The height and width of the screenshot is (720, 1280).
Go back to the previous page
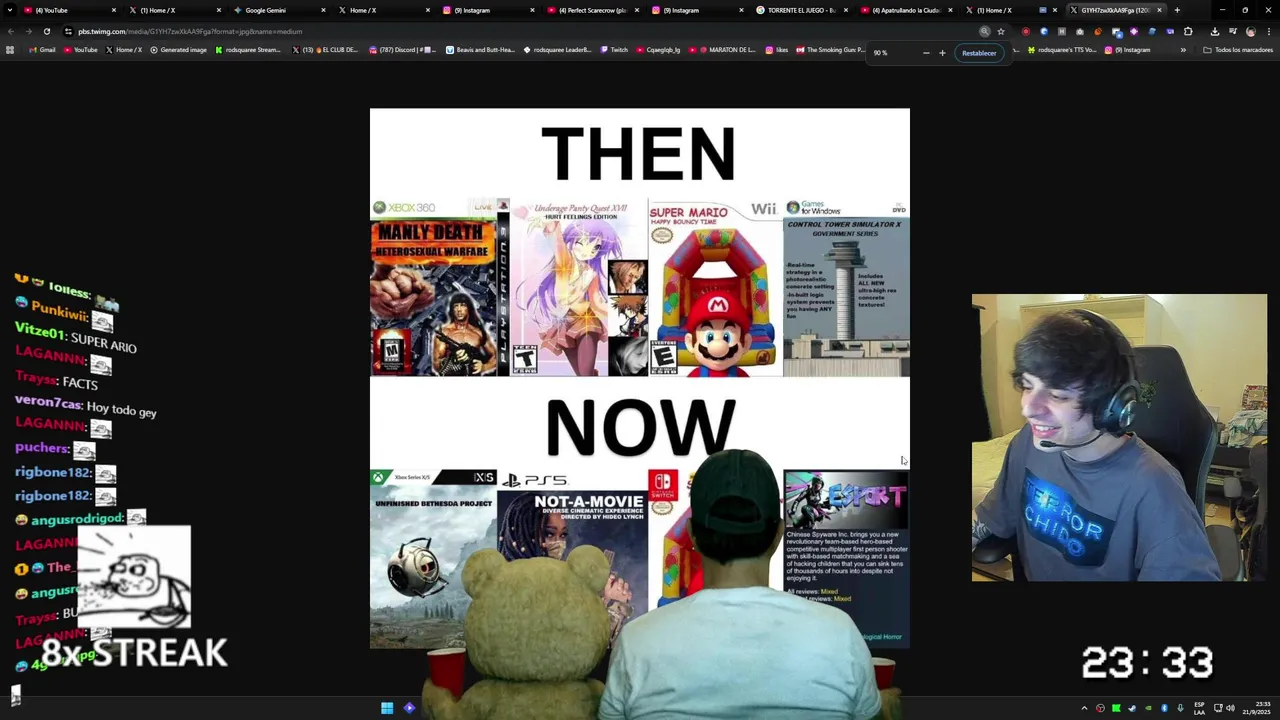(11, 31)
